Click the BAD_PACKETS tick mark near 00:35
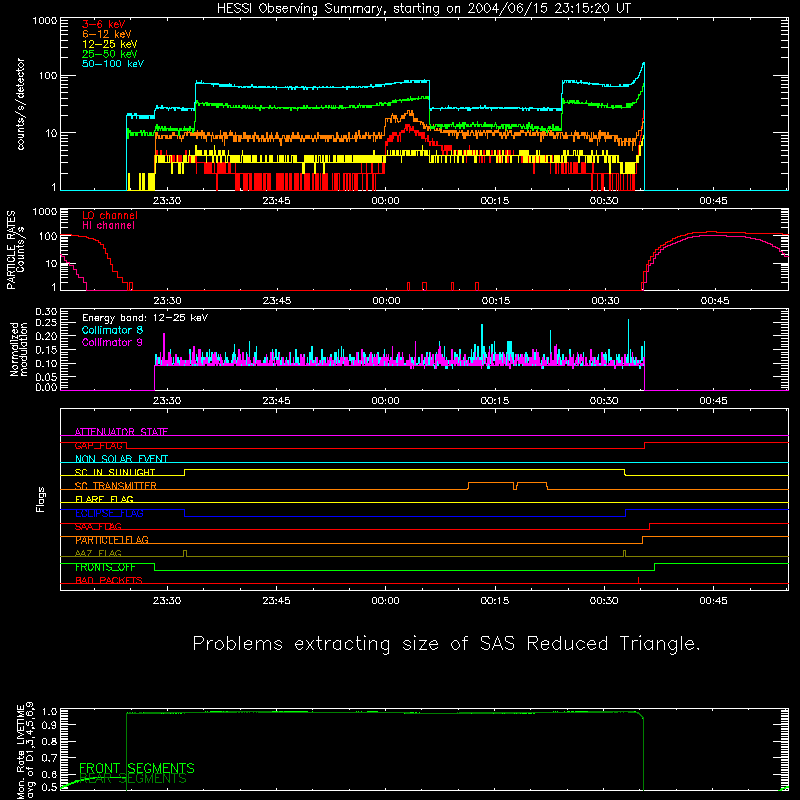 pyautogui.click(x=638, y=580)
